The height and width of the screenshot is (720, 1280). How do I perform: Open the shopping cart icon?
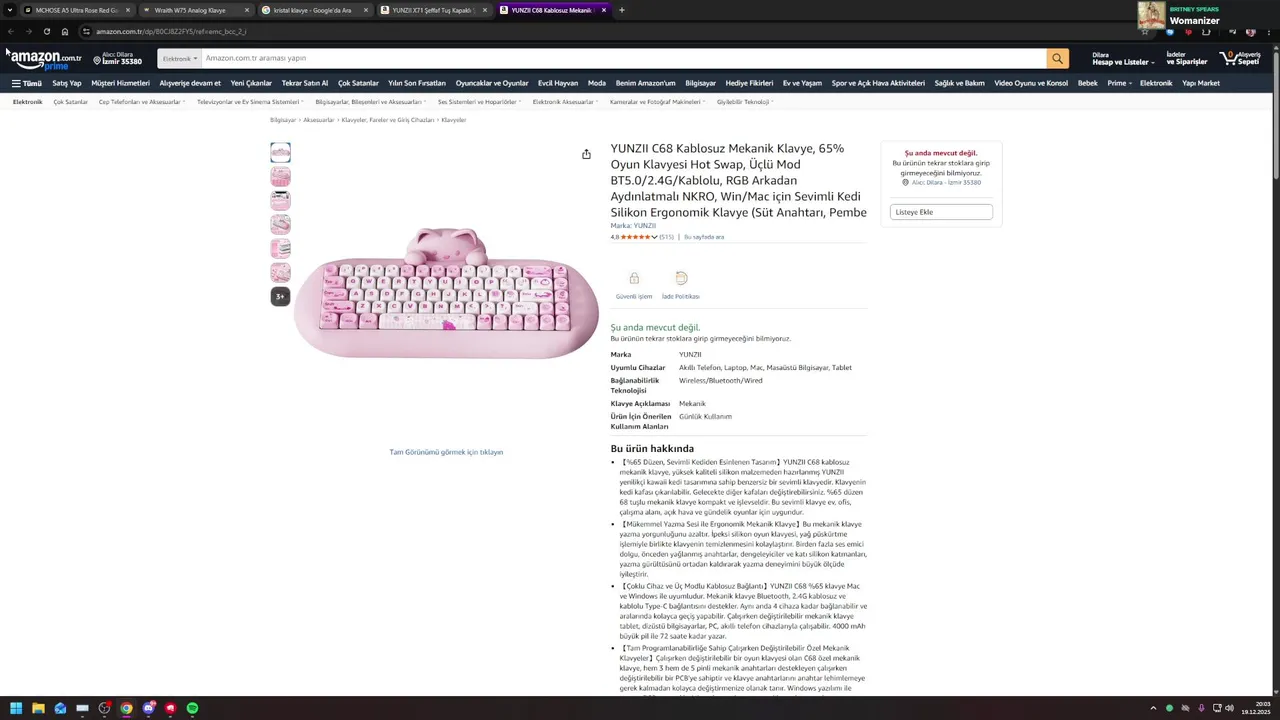(1239, 59)
